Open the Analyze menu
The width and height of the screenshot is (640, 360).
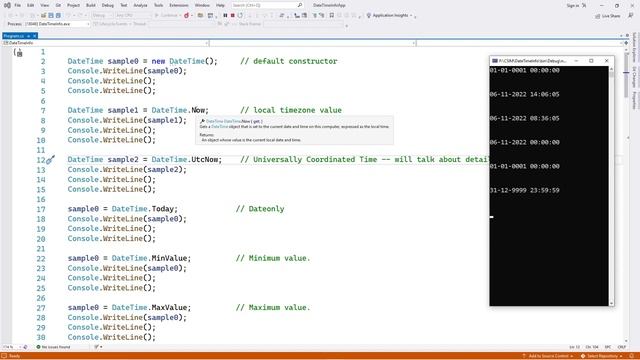point(140,5)
